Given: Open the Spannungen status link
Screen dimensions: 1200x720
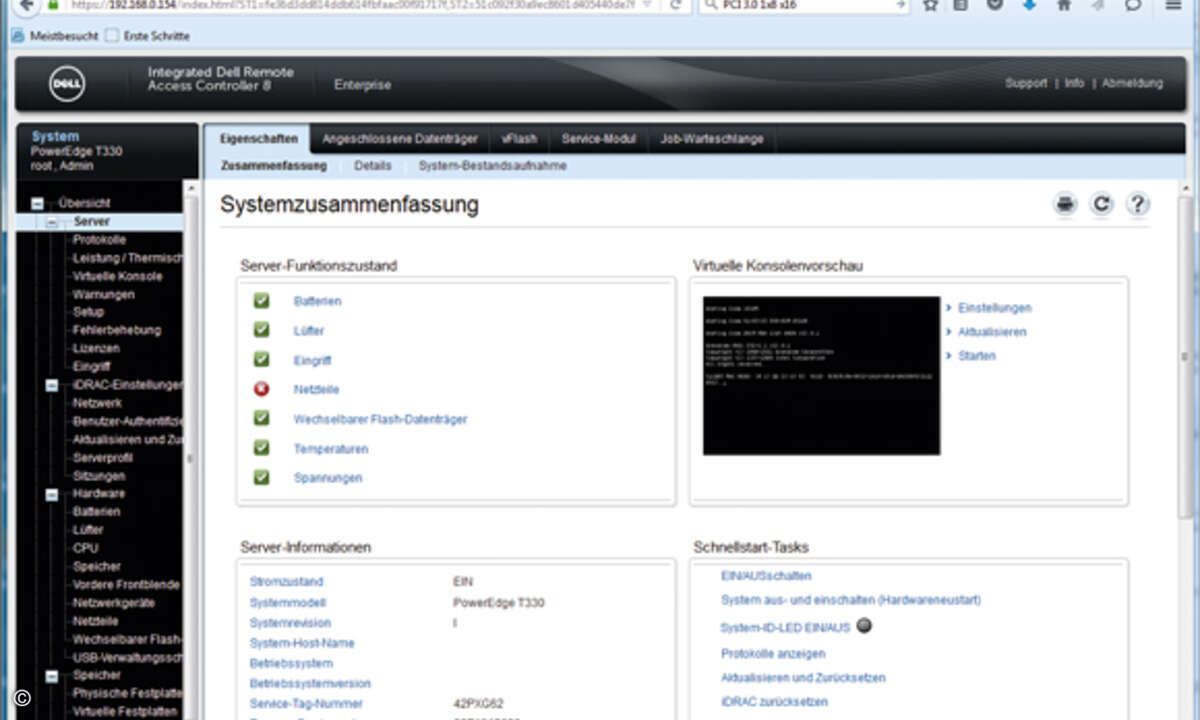Looking at the screenshot, I should pos(327,478).
